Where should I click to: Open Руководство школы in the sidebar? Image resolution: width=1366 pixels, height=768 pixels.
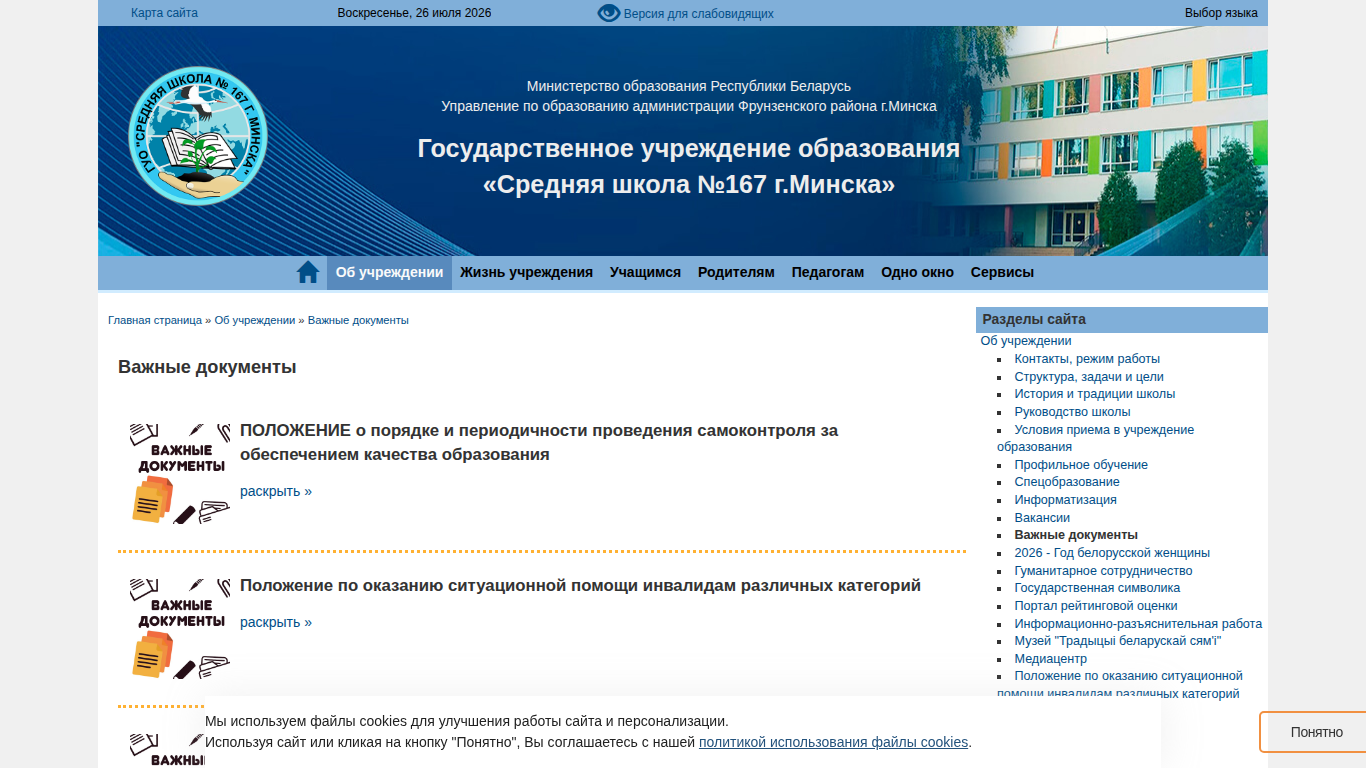(1072, 412)
